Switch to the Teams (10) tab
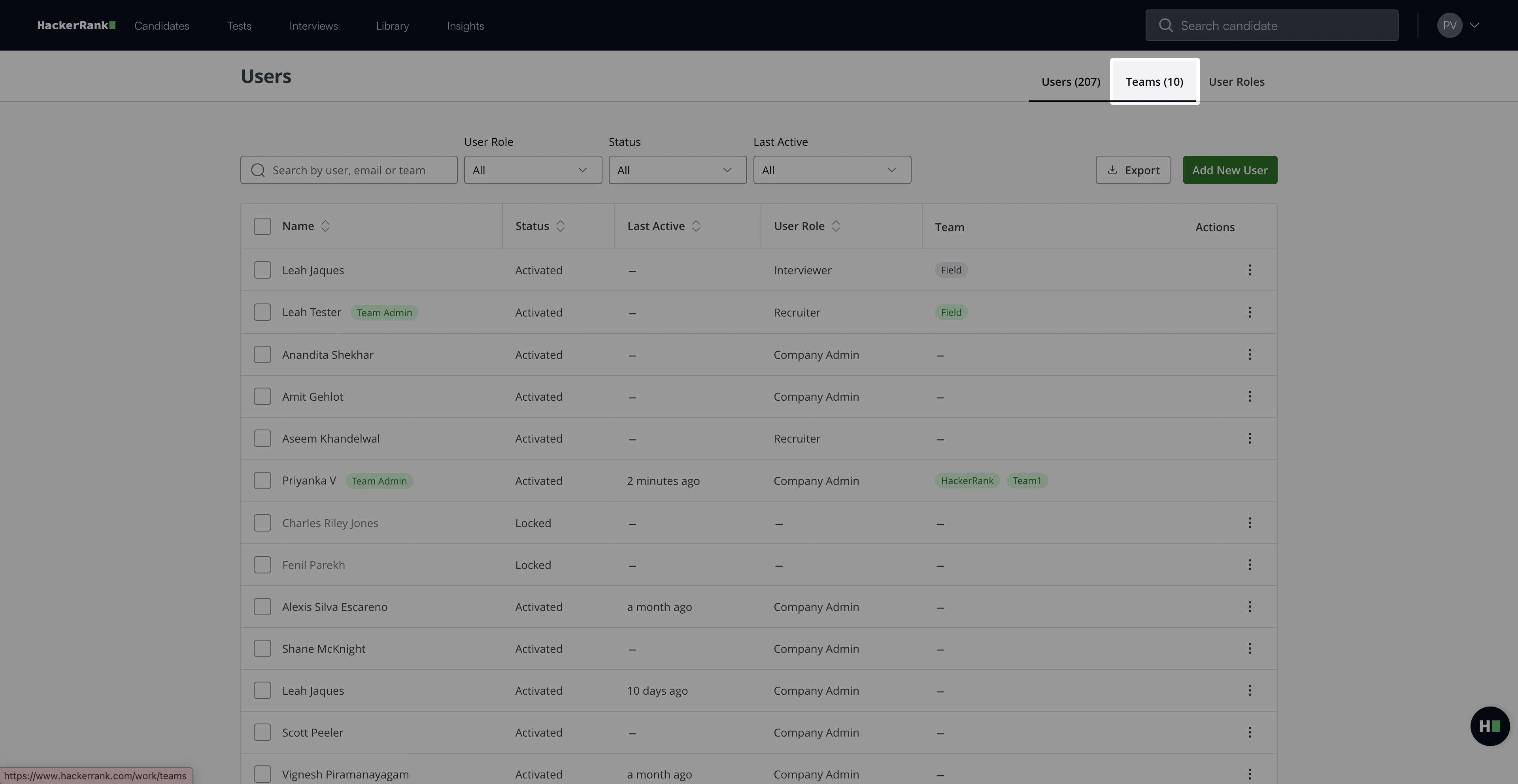This screenshot has width=1518, height=784. click(1154, 82)
